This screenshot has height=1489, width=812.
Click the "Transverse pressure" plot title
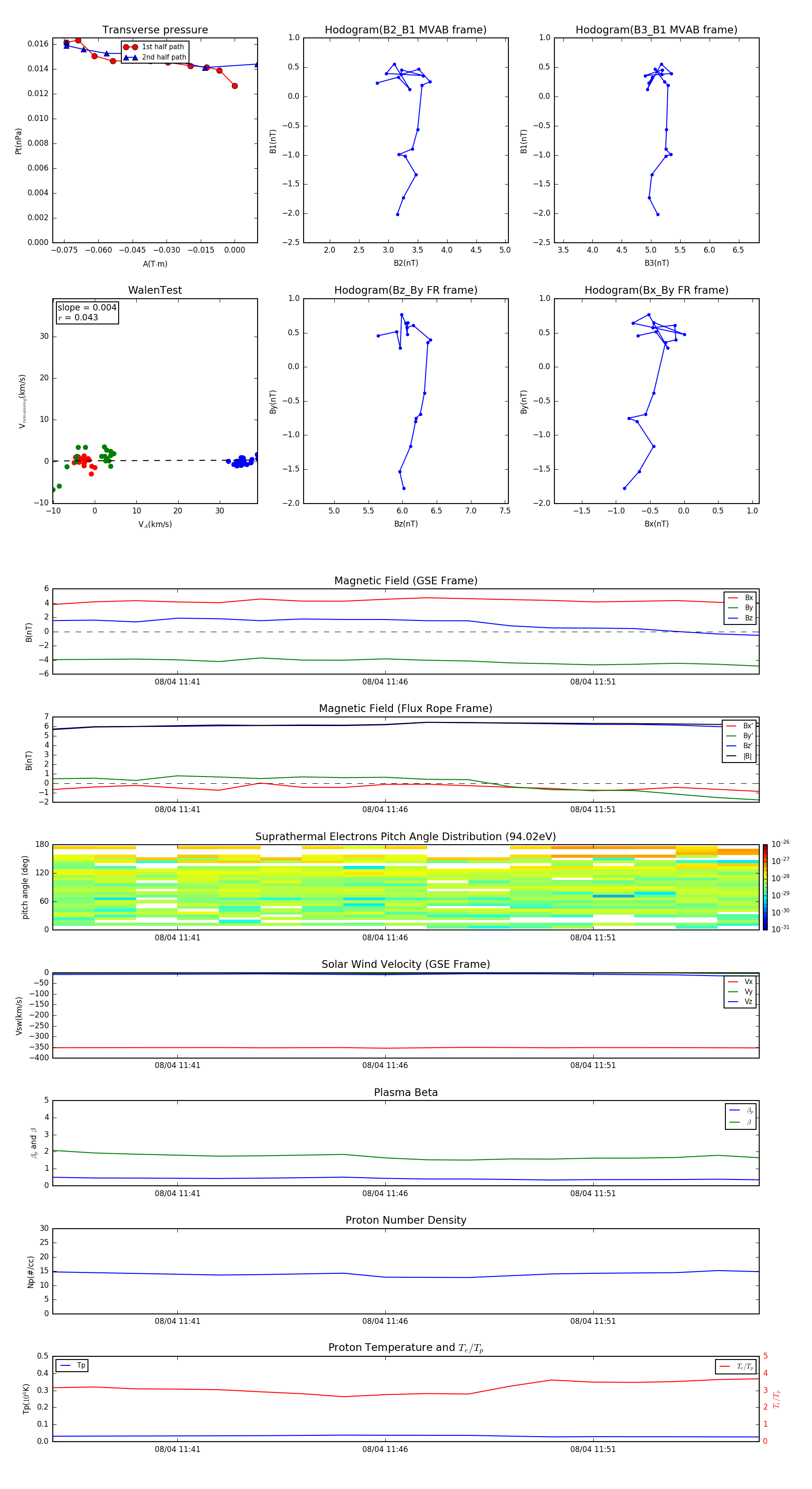coord(155,30)
